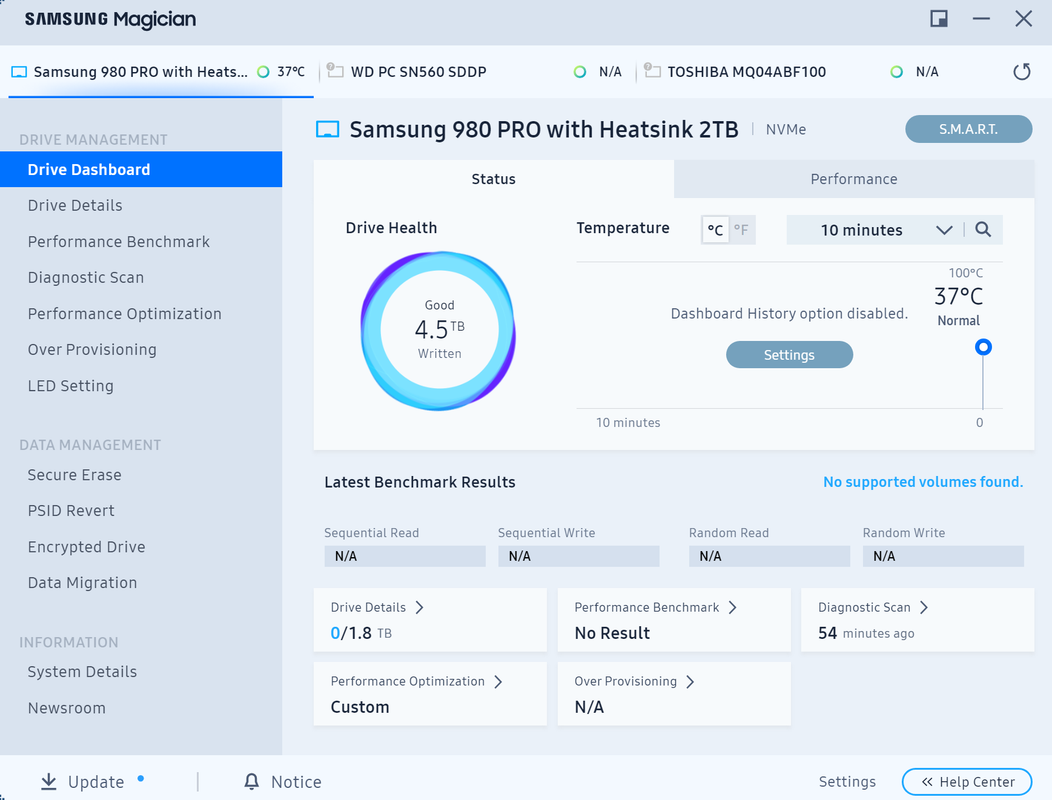Click the Sequential Write N/A field
Viewport: 1052px width, 800px height.
(x=578, y=556)
